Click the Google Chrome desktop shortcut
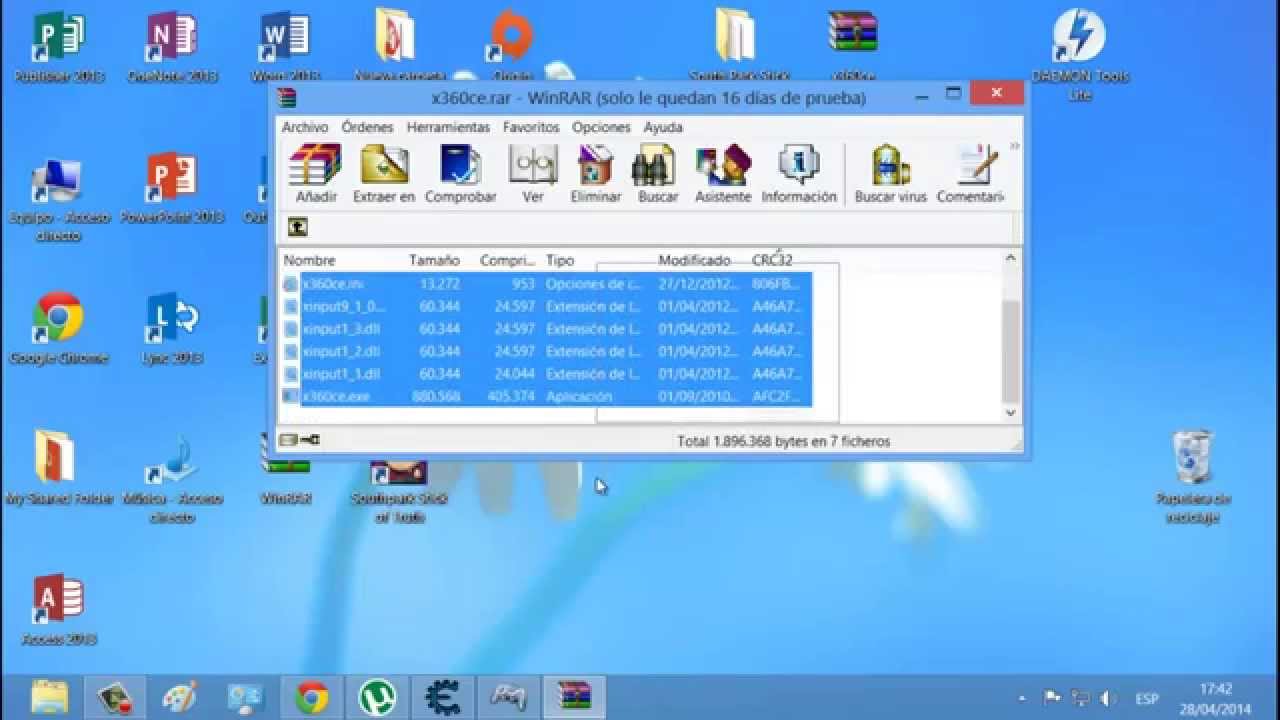 tap(58, 328)
